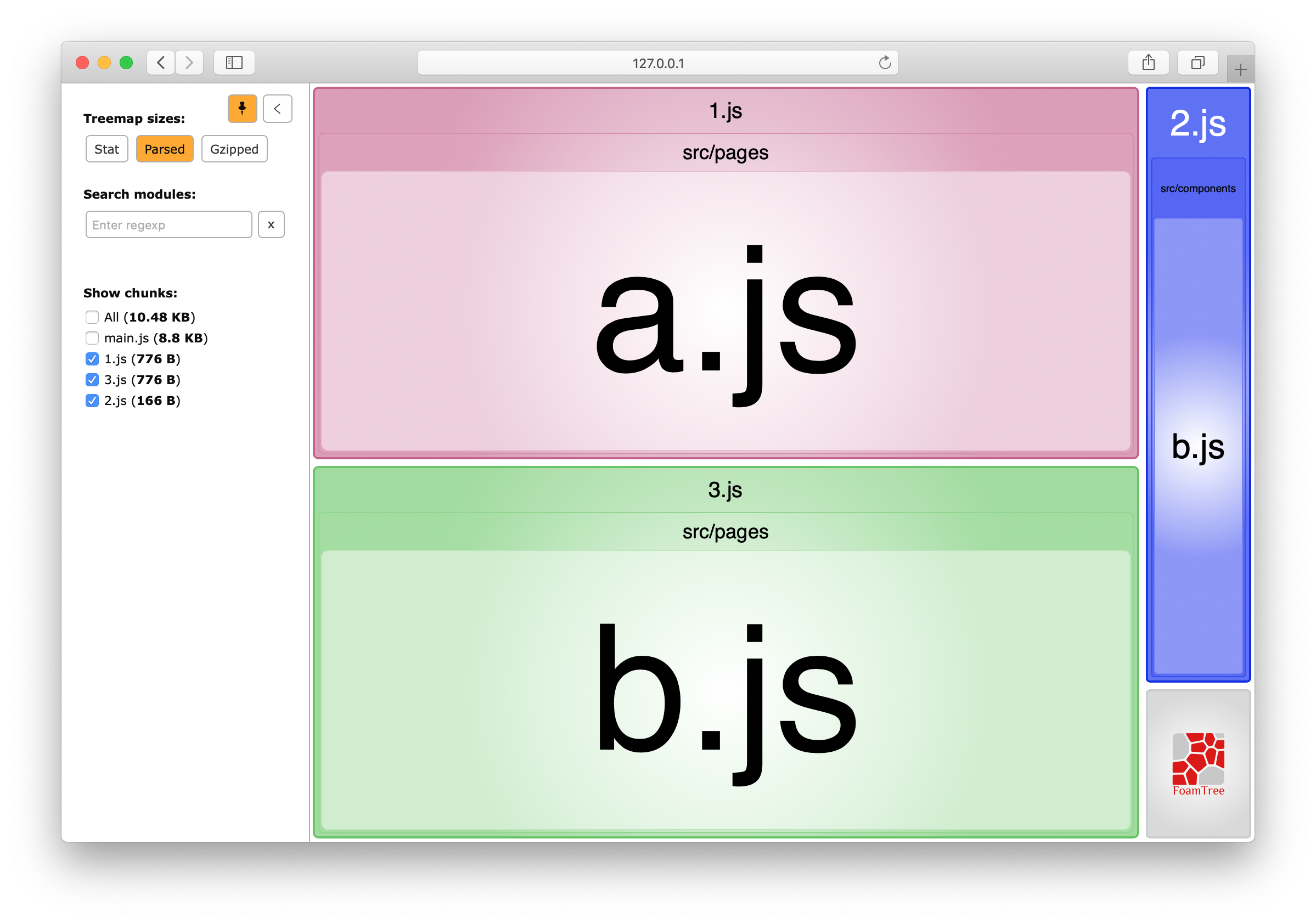Switch treemap sizes to Stat

click(106, 149)
